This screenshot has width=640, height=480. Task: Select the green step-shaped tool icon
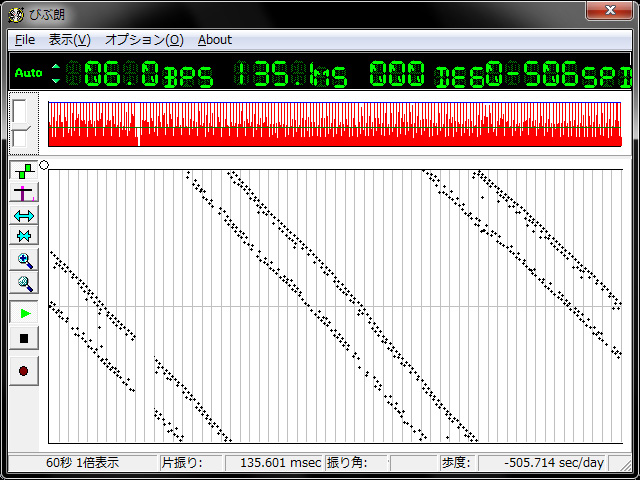24,171
